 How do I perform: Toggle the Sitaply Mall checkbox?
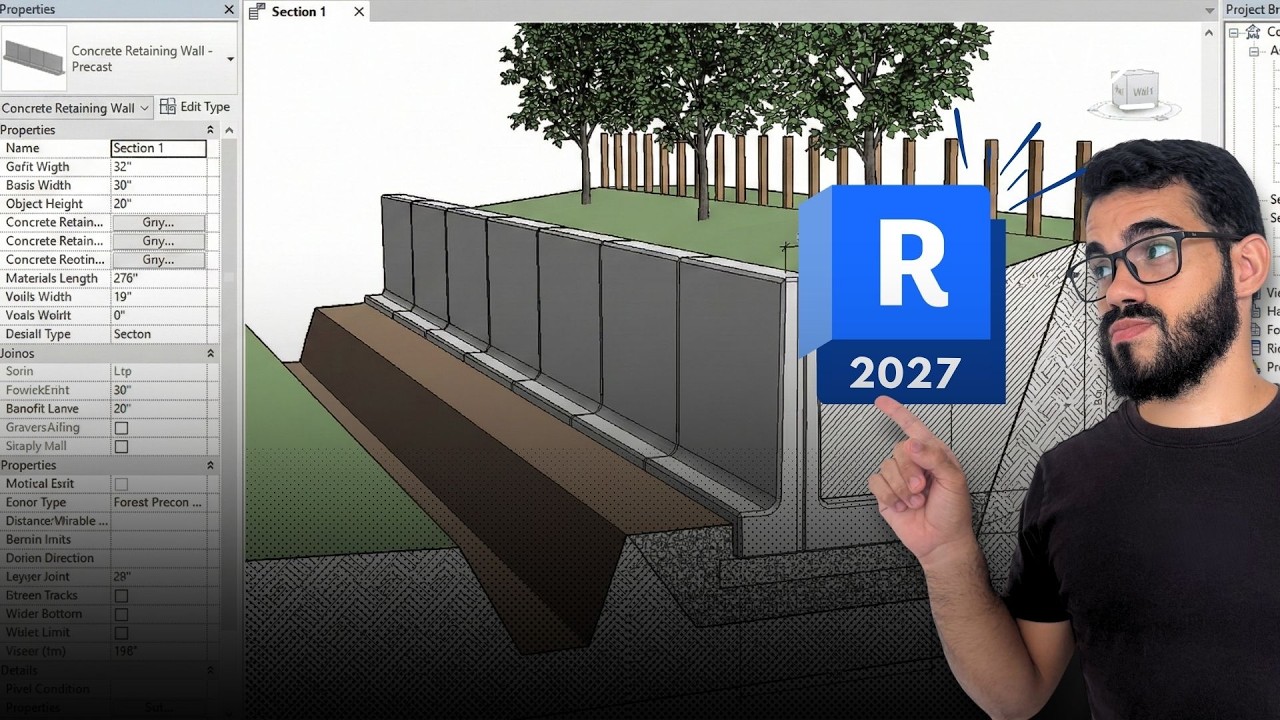tap(121, 447)
